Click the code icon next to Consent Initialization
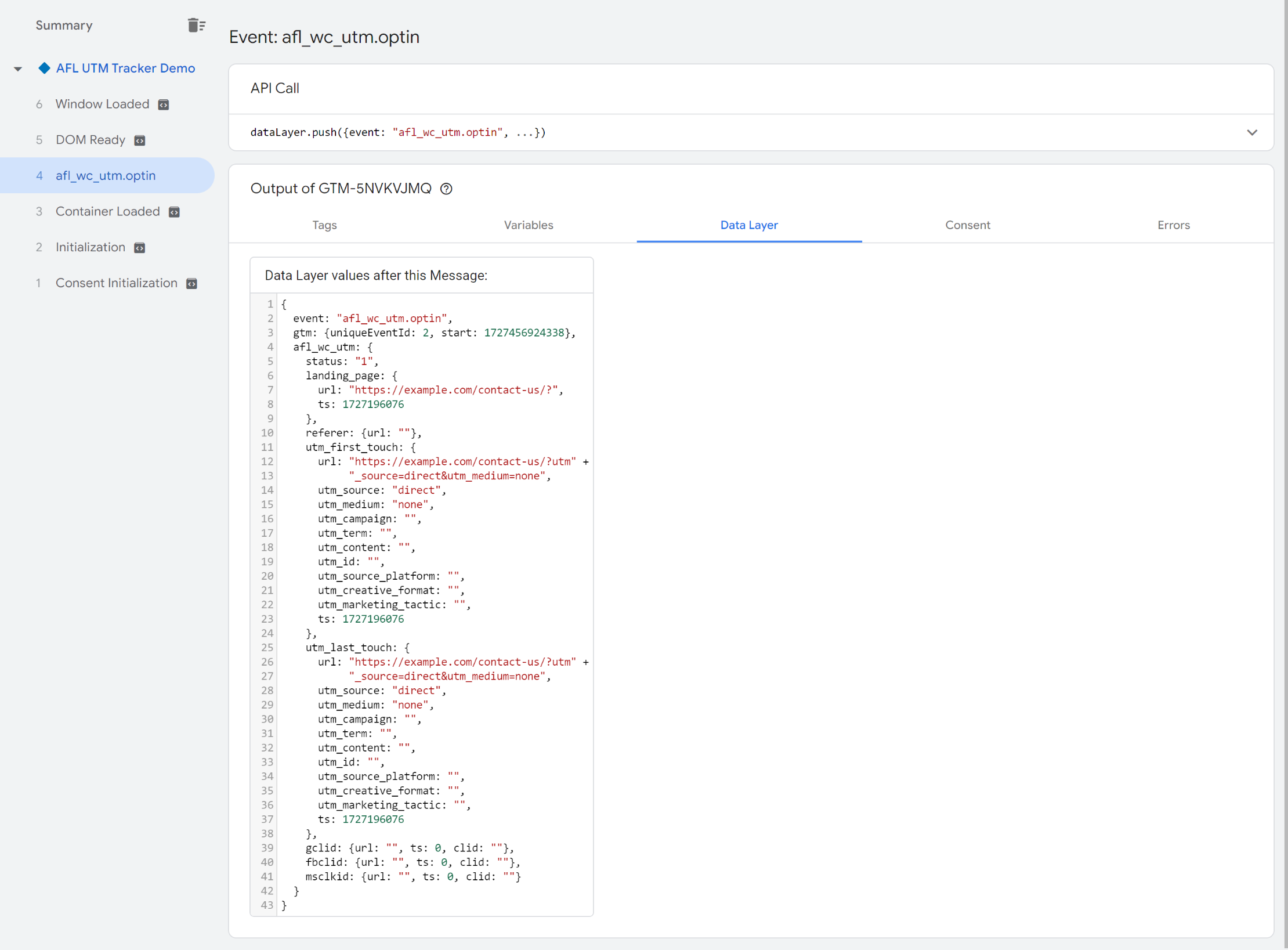This screenshot has width=1288, height=950. pos(191,283)
